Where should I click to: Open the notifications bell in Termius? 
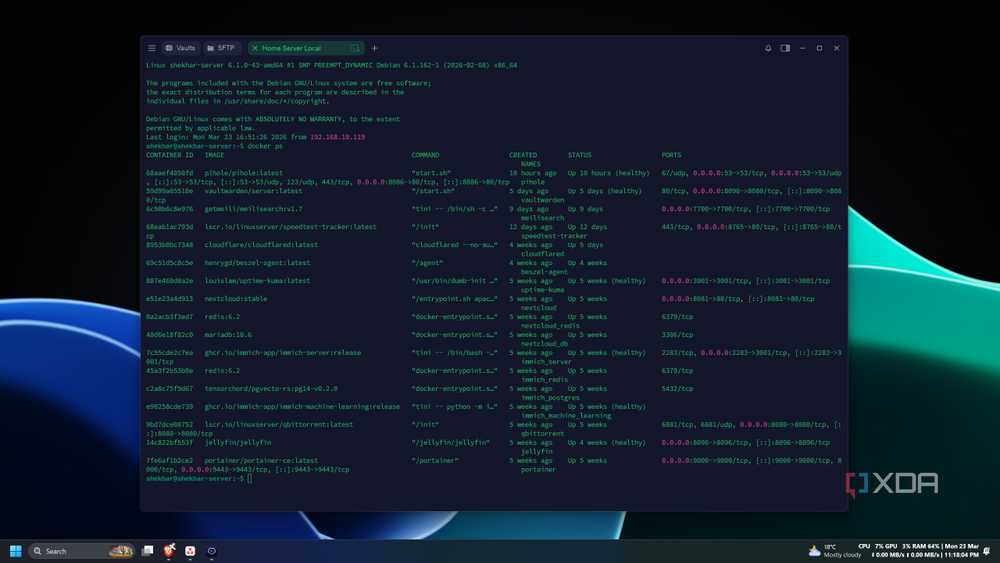pos(768,48)
